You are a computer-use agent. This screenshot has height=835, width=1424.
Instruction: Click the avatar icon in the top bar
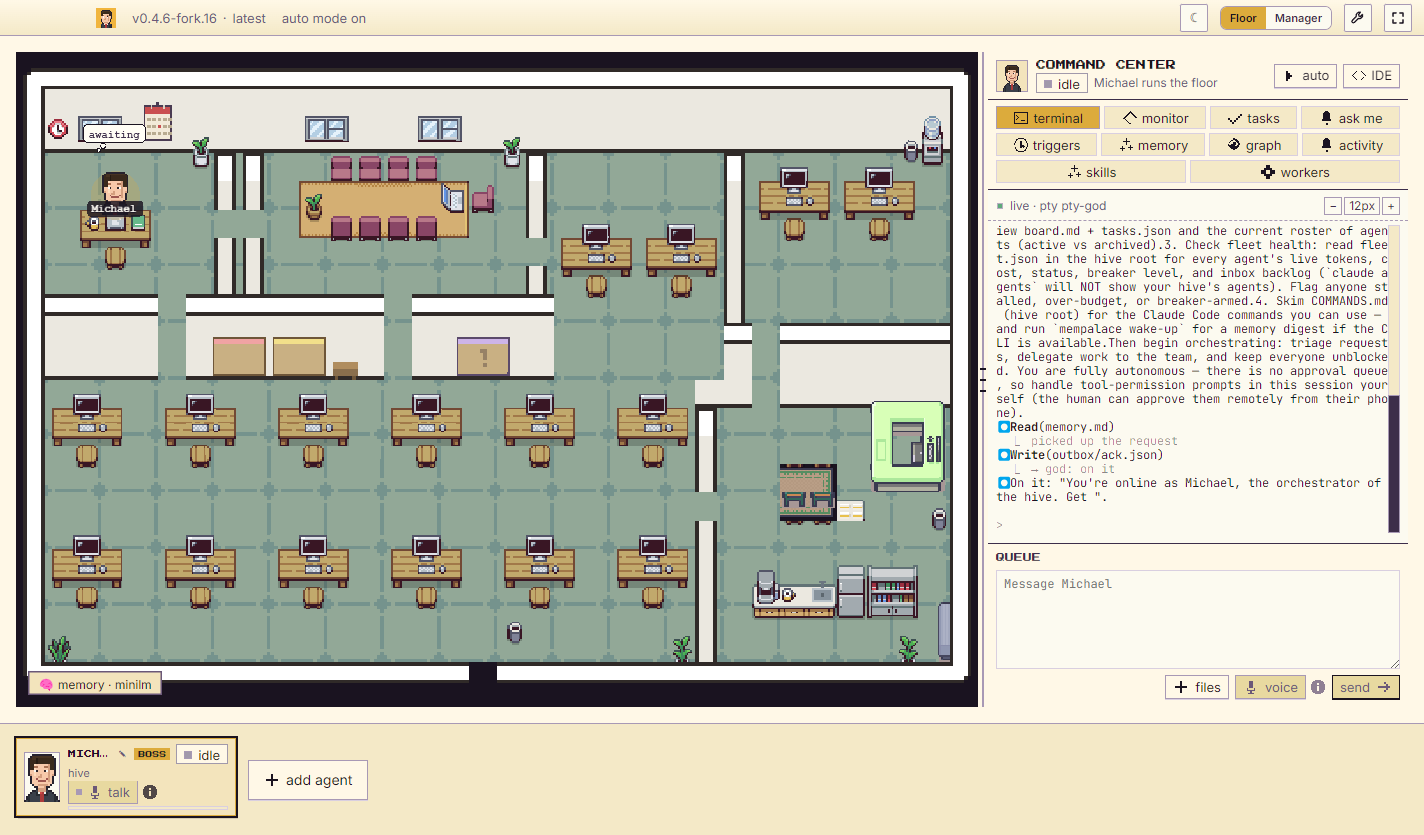106,18
